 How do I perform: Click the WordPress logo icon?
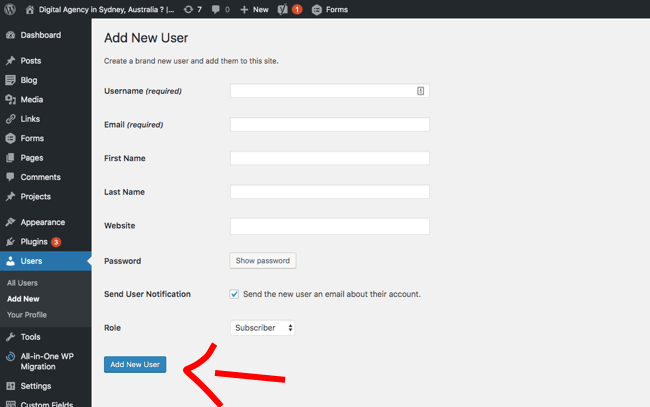(x=10, y=9)
